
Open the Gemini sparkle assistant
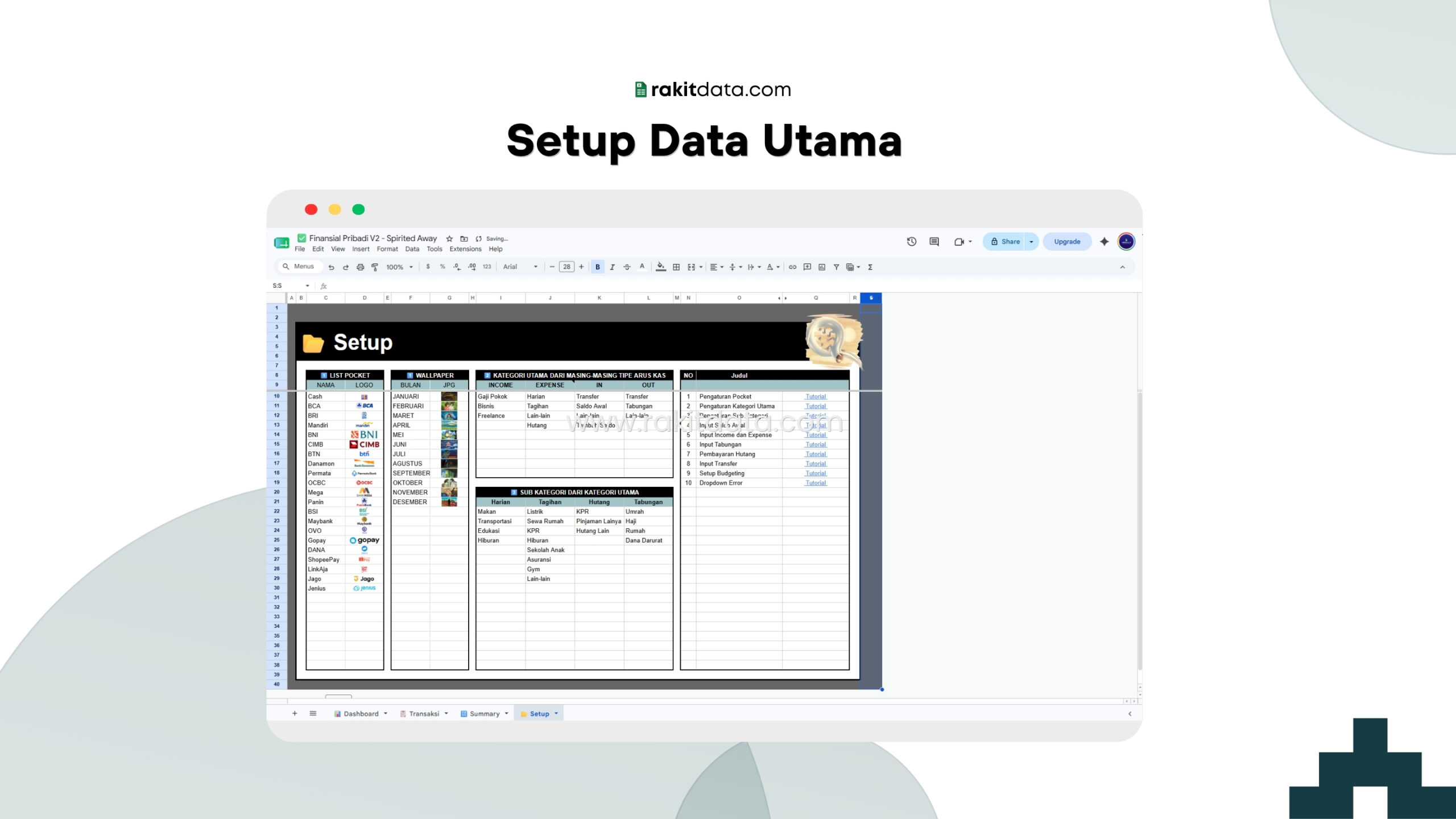1104,242
